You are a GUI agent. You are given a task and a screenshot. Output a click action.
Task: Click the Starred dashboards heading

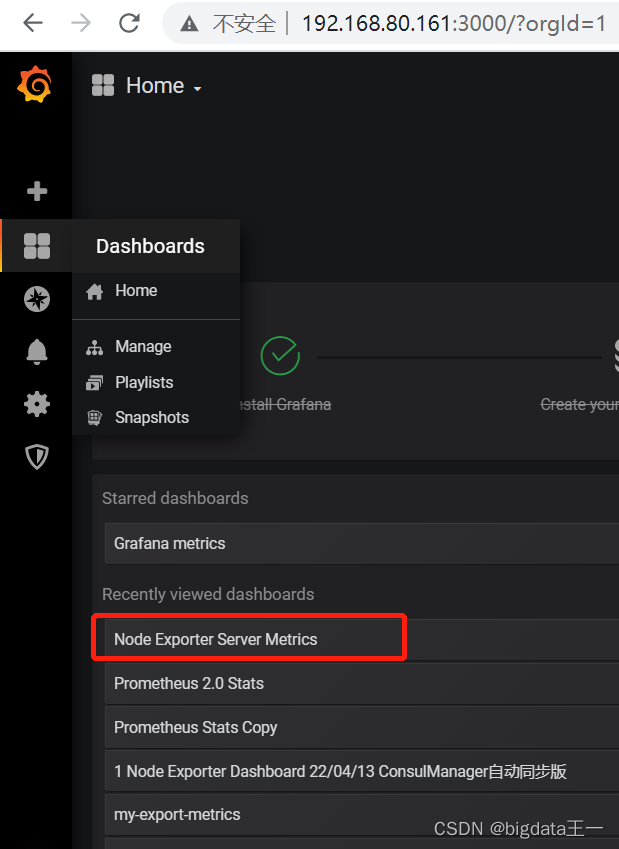(175, 498)
